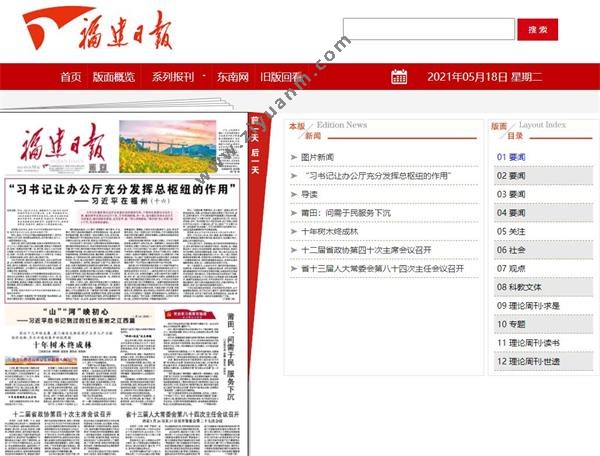The width and height of the screenshot is (600, 456).
Task: Click the arrow before 图片新闻
Action: coord(294,157)
